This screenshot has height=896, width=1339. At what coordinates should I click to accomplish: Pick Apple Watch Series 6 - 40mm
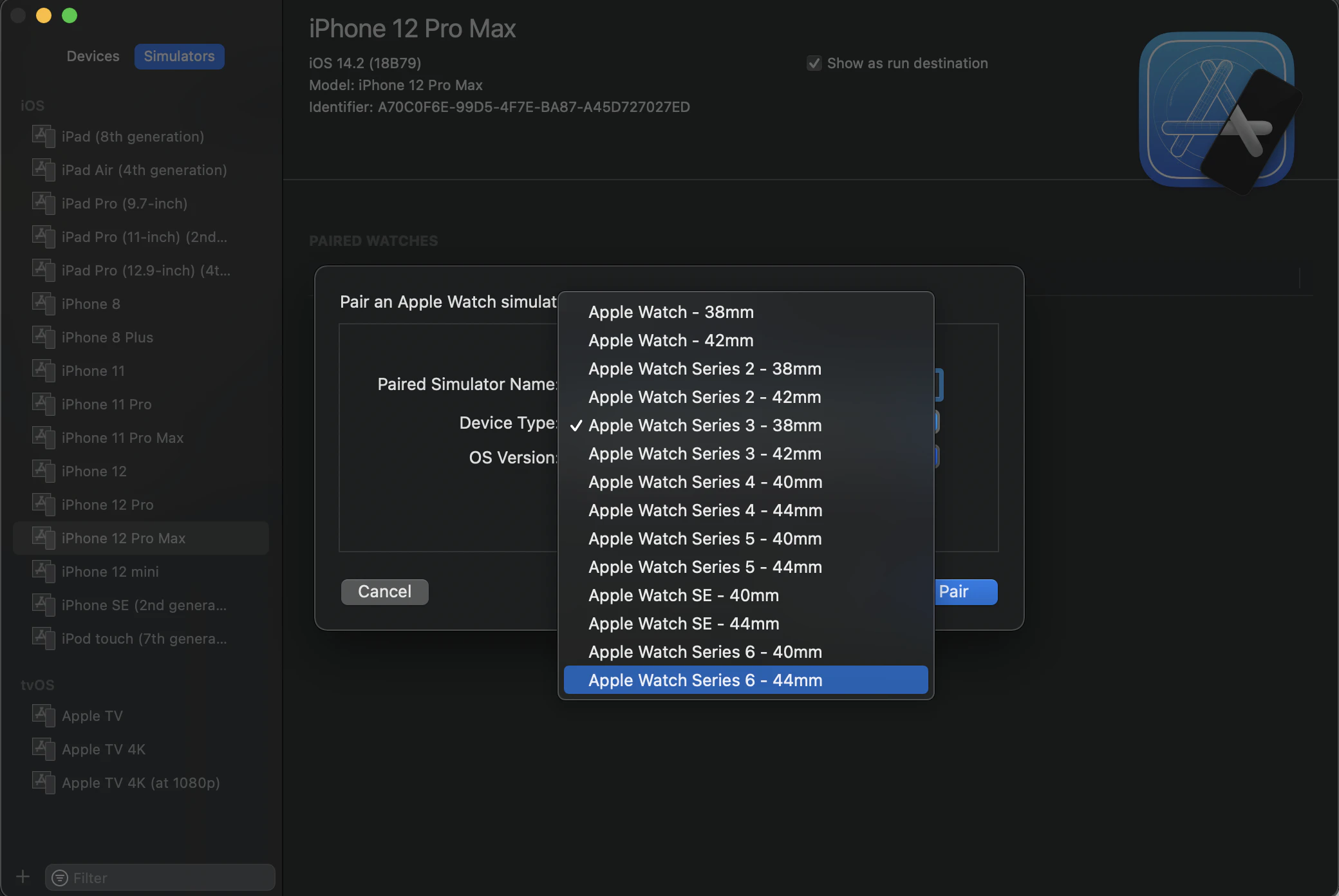coord(745,652)
